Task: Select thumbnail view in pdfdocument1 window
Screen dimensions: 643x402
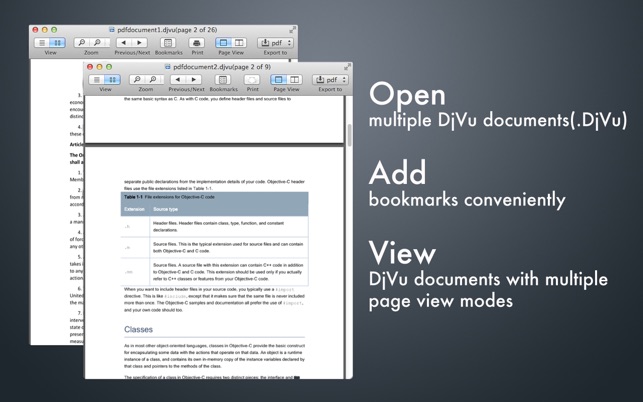Action: click(x=58, y=42)
